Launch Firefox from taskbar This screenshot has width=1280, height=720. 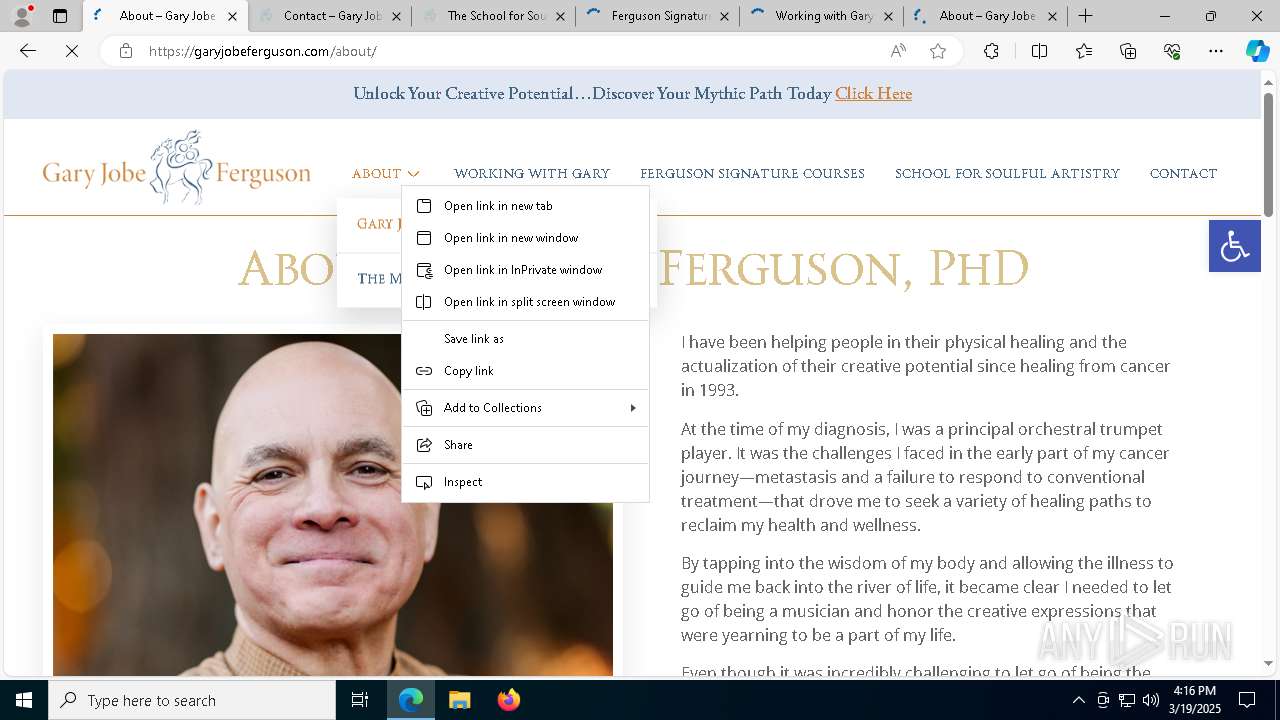(x=509, y=700)
